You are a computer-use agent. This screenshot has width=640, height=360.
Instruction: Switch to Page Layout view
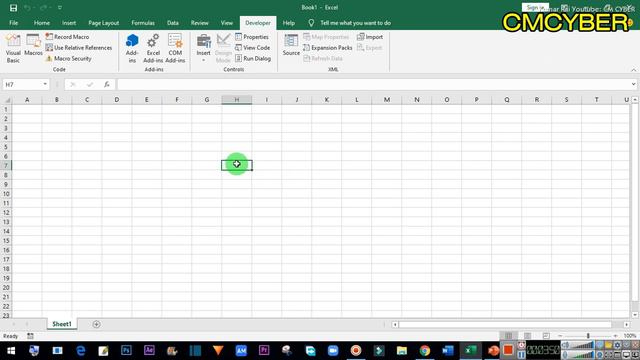click(x=527, y=336)
